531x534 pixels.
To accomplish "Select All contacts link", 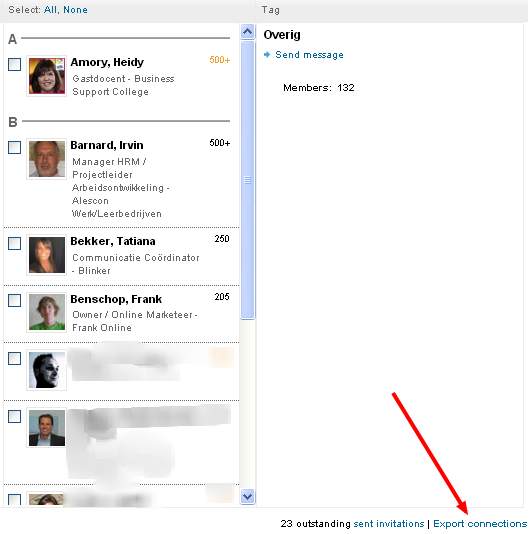I will [50, 10].
